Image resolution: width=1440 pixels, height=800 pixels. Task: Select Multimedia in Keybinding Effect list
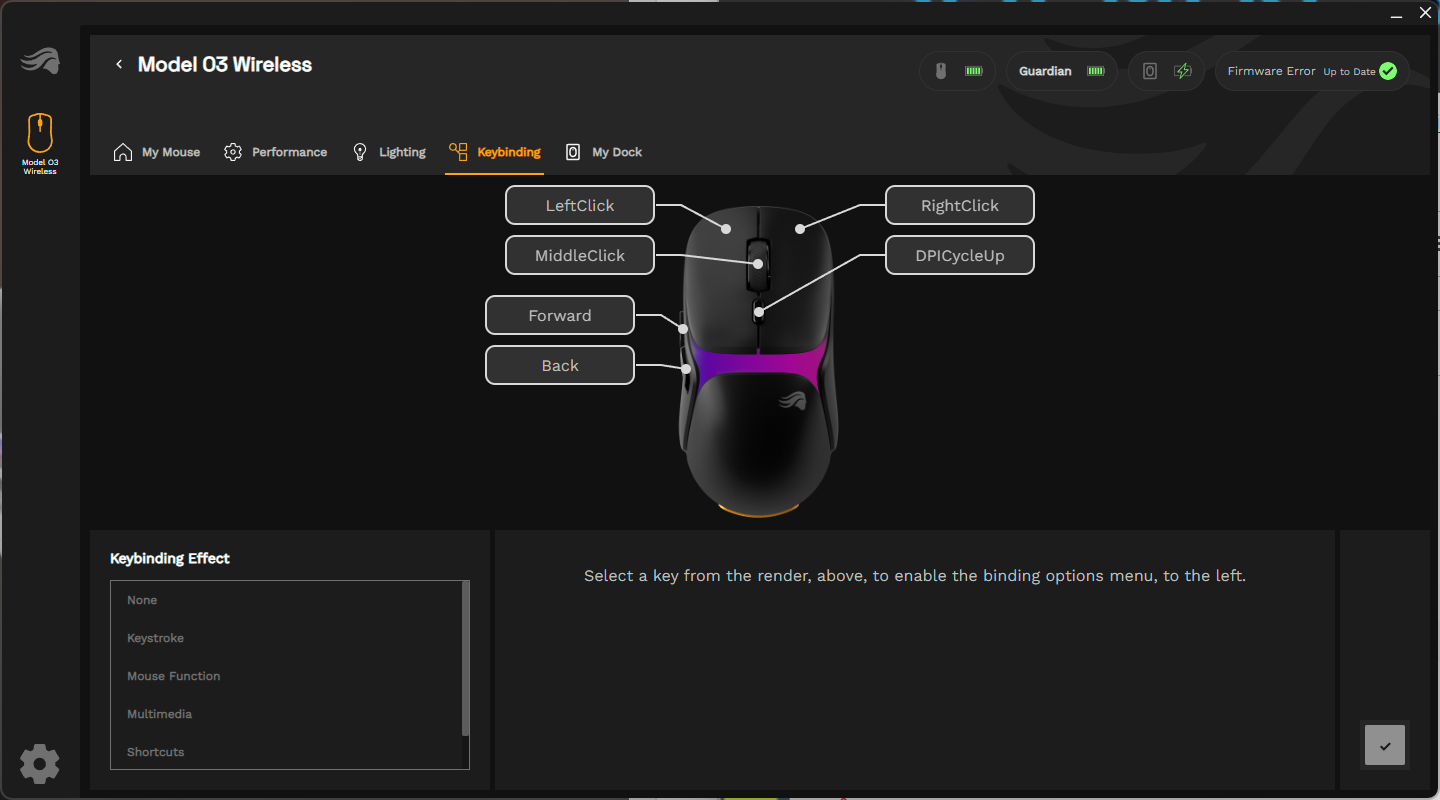tap(159, 714)
